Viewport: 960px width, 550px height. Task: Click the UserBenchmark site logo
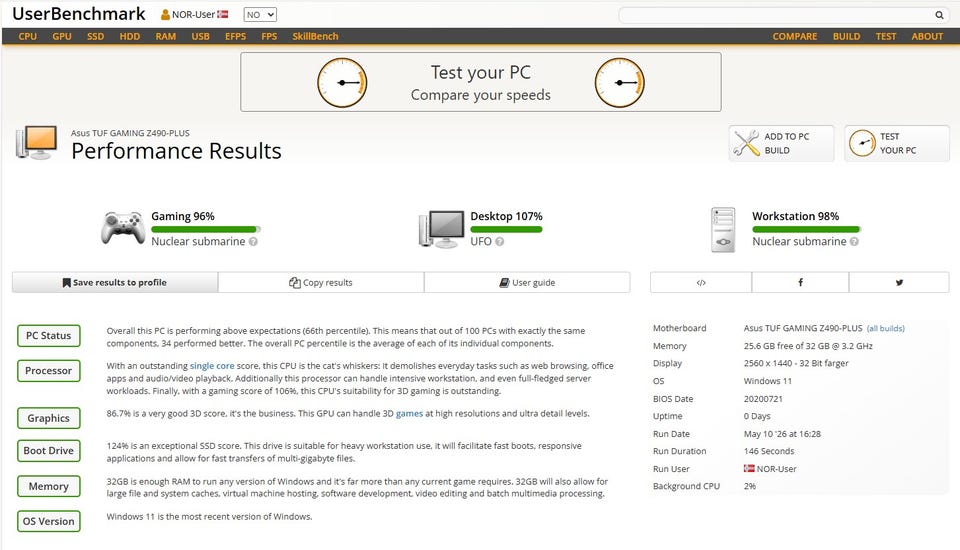tap(79, 14)
